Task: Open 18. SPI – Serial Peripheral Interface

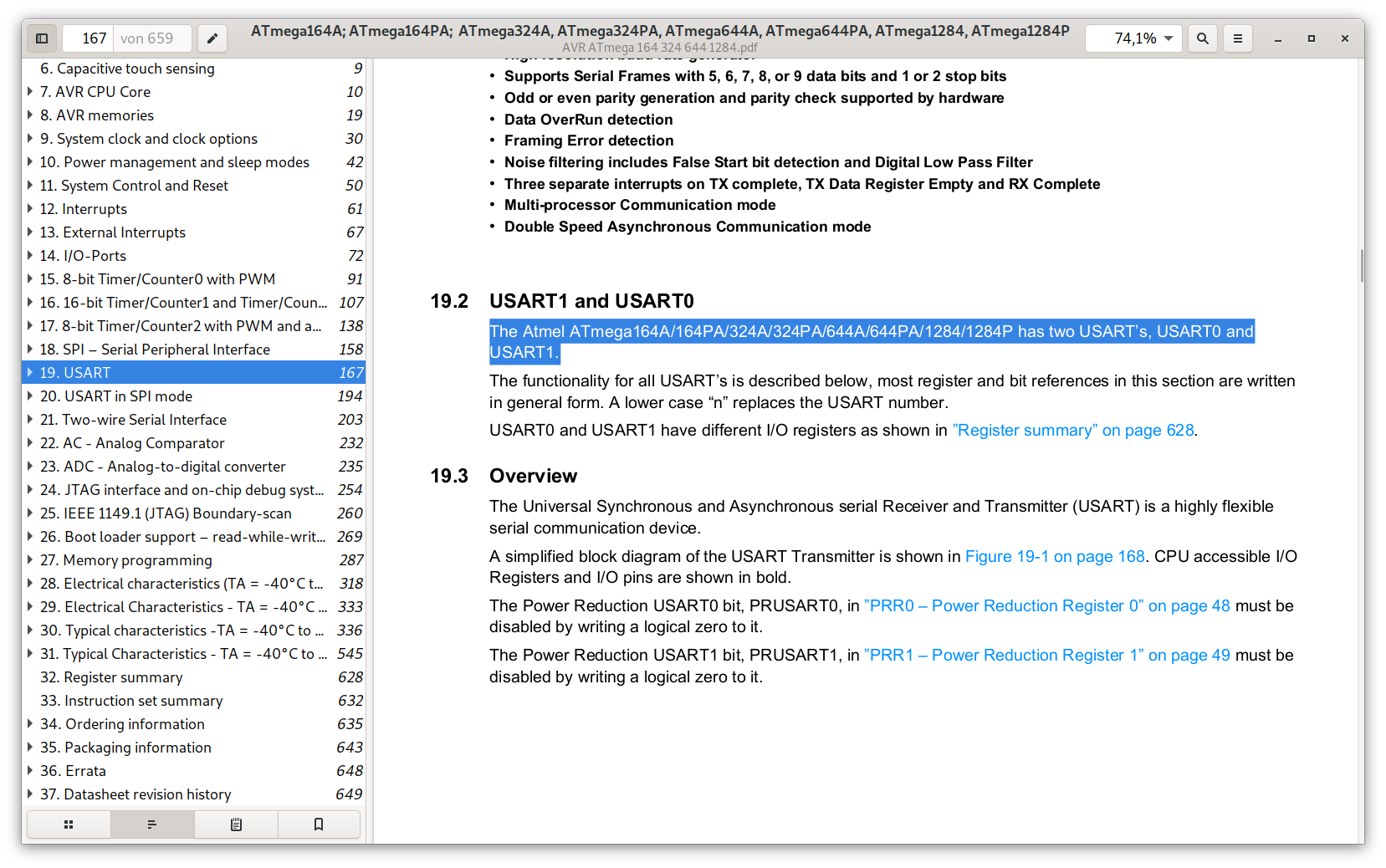Action: (194, 350)
